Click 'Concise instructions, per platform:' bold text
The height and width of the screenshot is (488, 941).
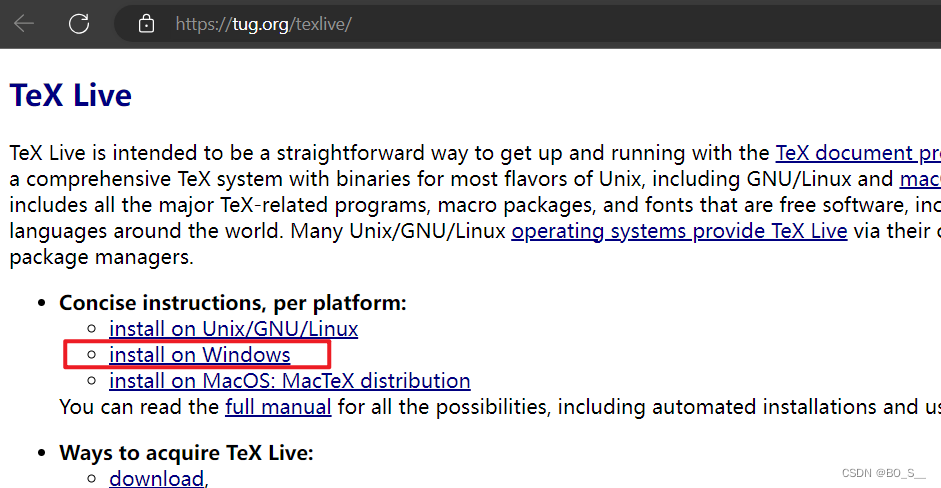pos(232,302)
